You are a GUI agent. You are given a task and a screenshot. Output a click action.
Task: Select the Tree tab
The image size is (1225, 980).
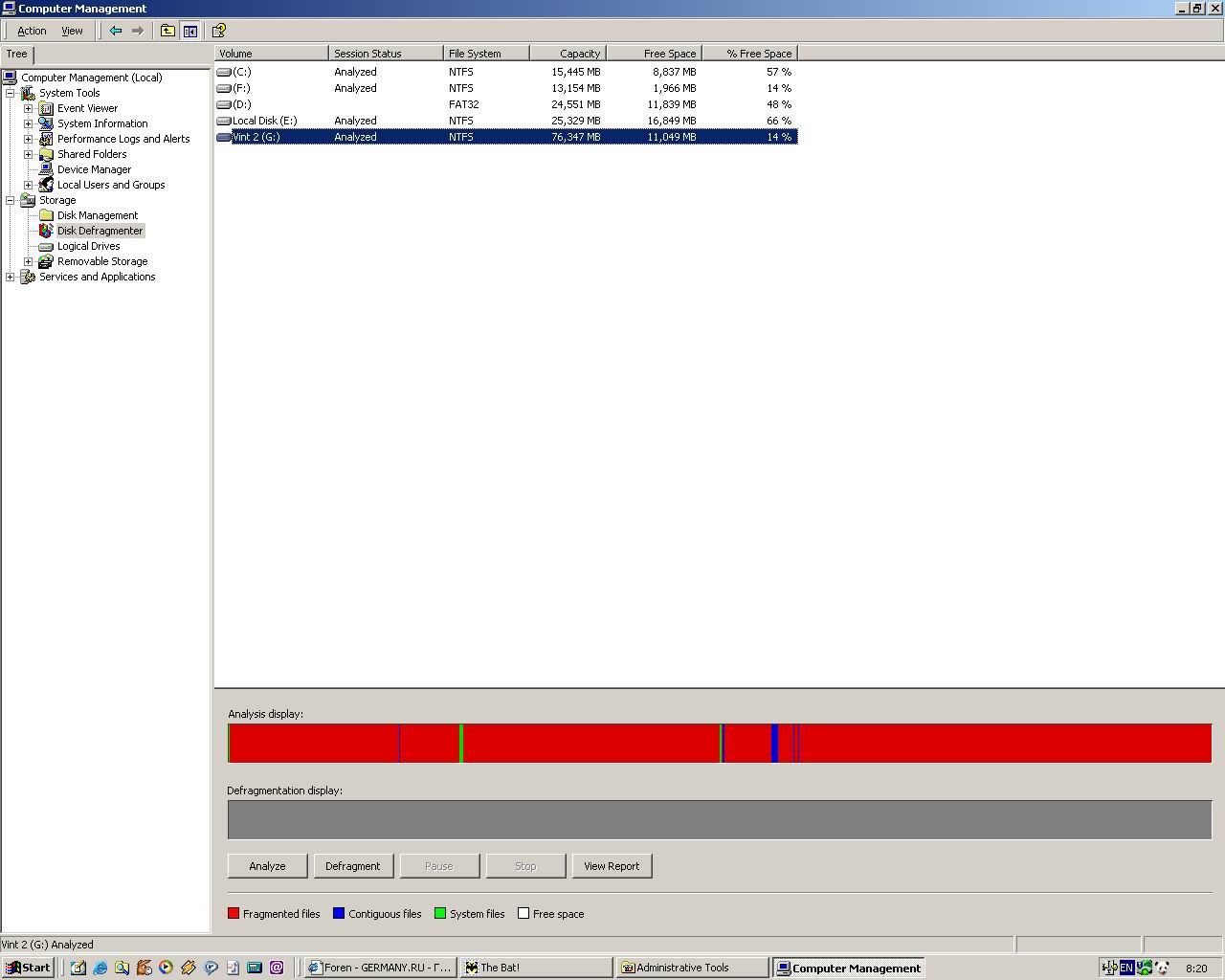coord(17,54)
